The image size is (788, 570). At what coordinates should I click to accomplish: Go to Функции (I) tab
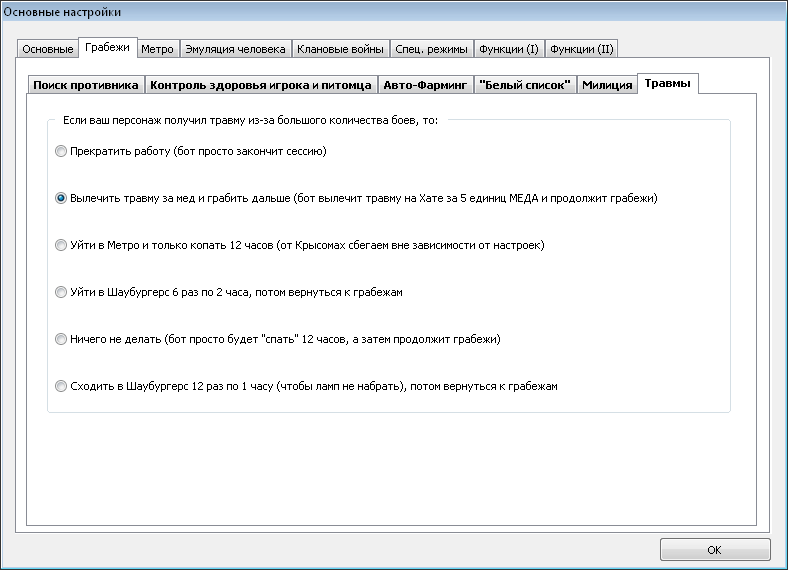pyautogui.click(x=509, y=49)
